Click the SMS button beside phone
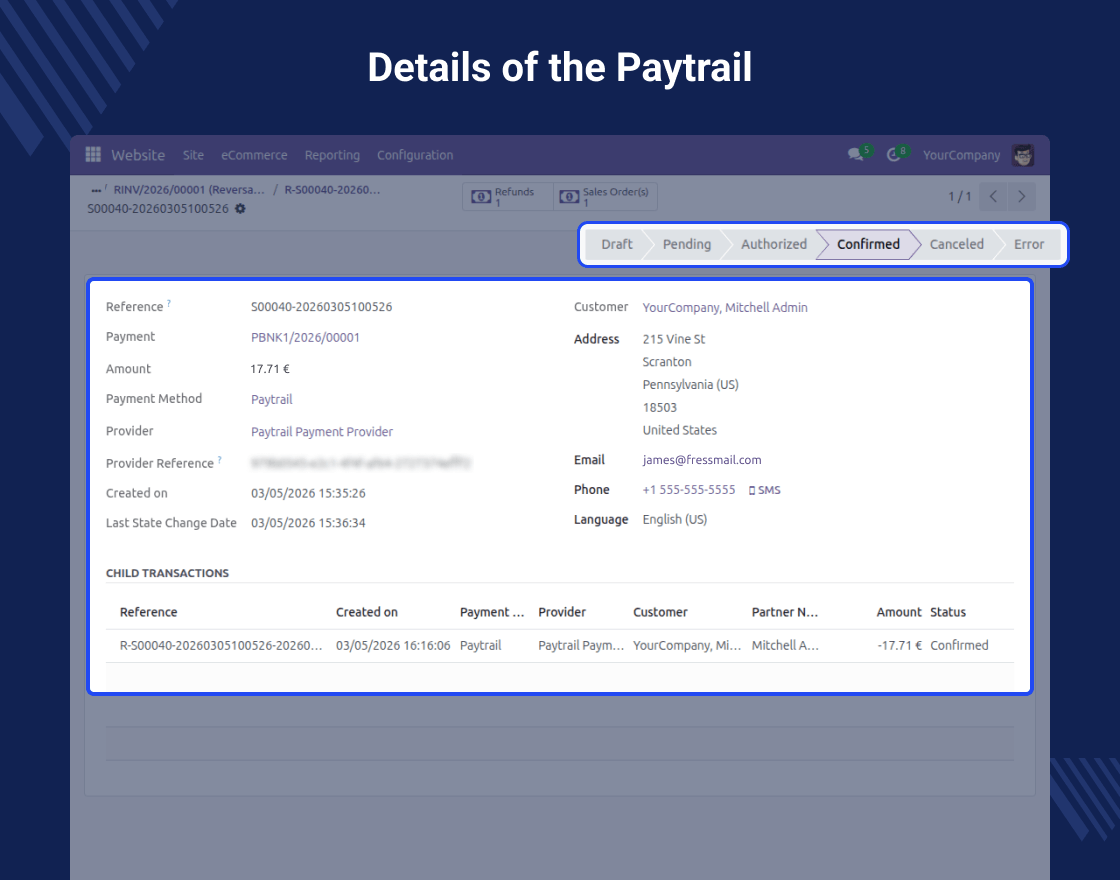 click(764, 490)
